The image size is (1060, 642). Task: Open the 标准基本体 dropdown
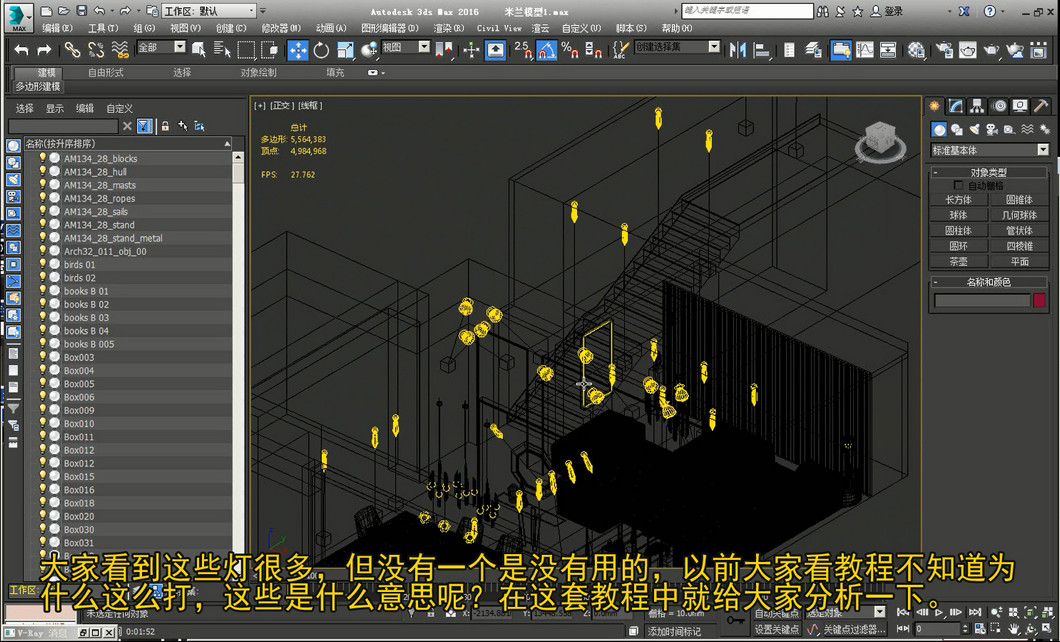coord(990,150)
